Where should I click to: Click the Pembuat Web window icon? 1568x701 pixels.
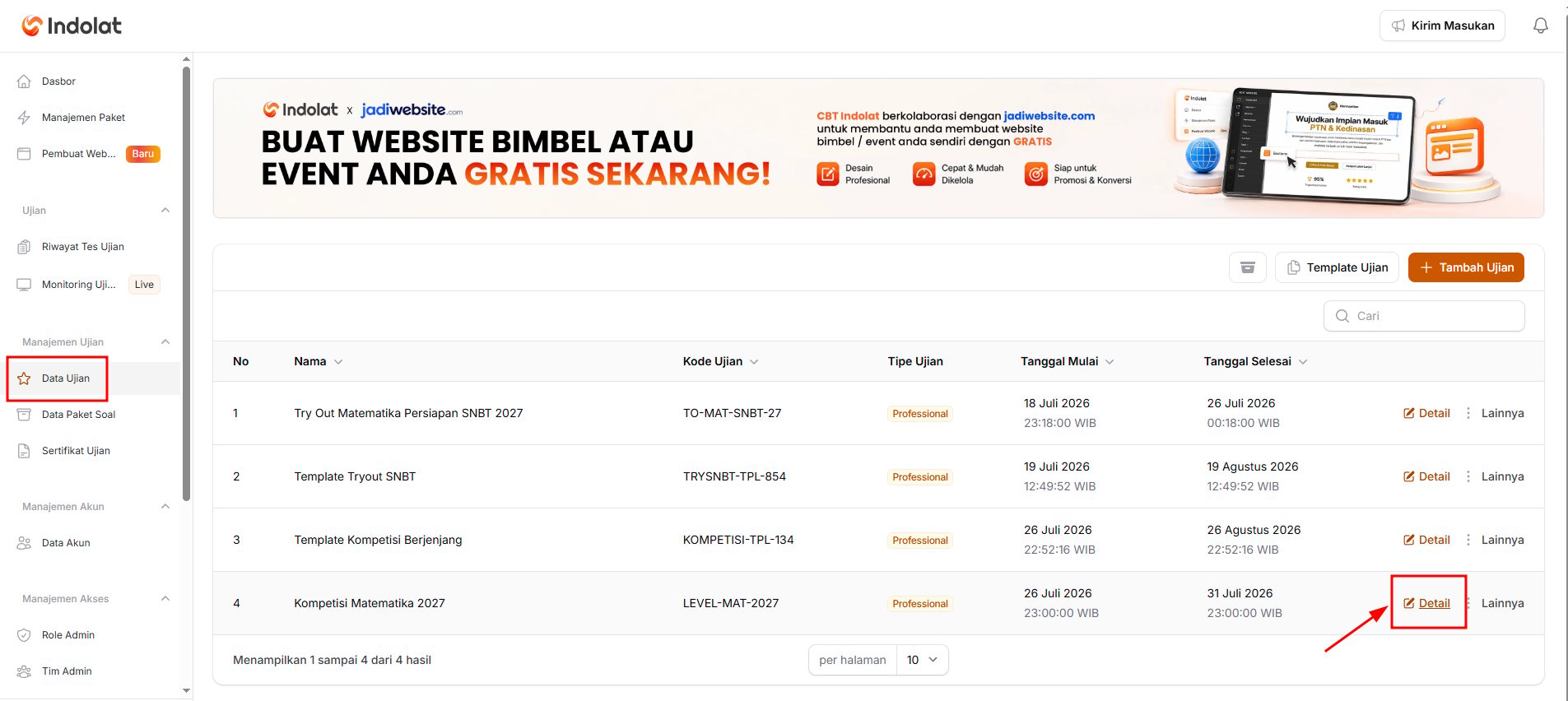(x=24, y=154)
